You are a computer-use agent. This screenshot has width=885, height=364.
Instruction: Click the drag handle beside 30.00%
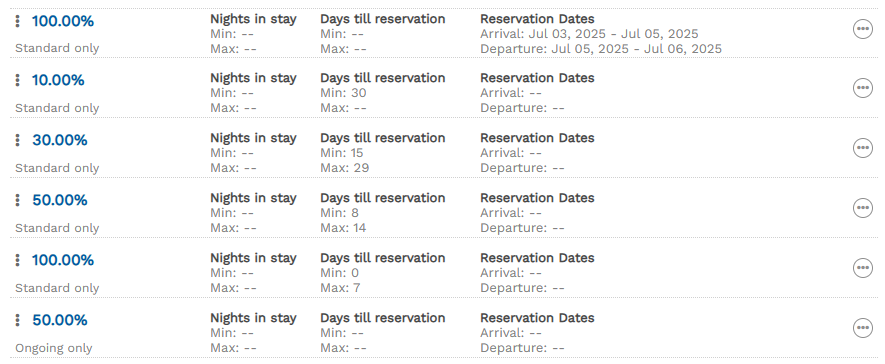(x=17, y=140)
